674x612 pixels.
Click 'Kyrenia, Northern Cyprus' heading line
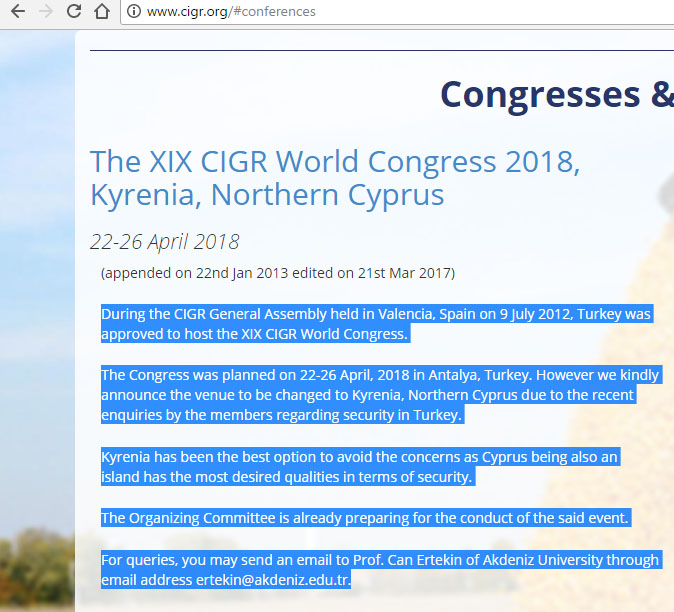[x=267, y=195]
